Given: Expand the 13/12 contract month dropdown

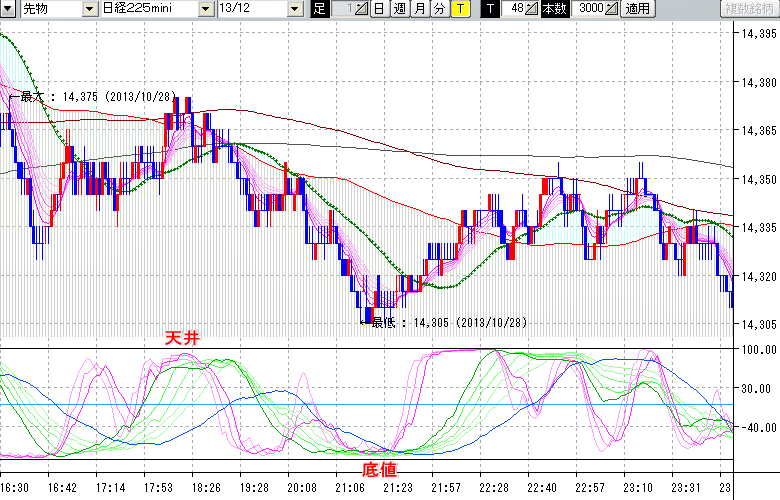Looking at the screenshot, I should click(x=294, y=9).
